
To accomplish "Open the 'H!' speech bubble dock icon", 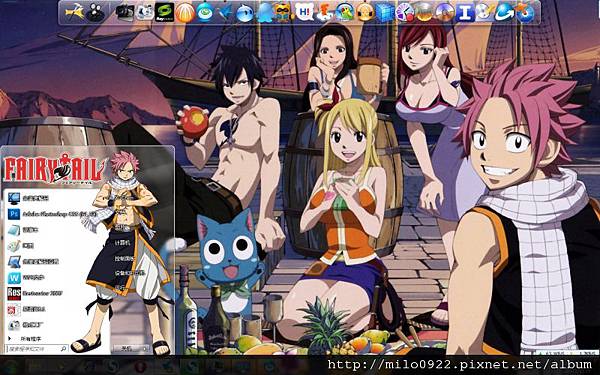I will point(304,12).
